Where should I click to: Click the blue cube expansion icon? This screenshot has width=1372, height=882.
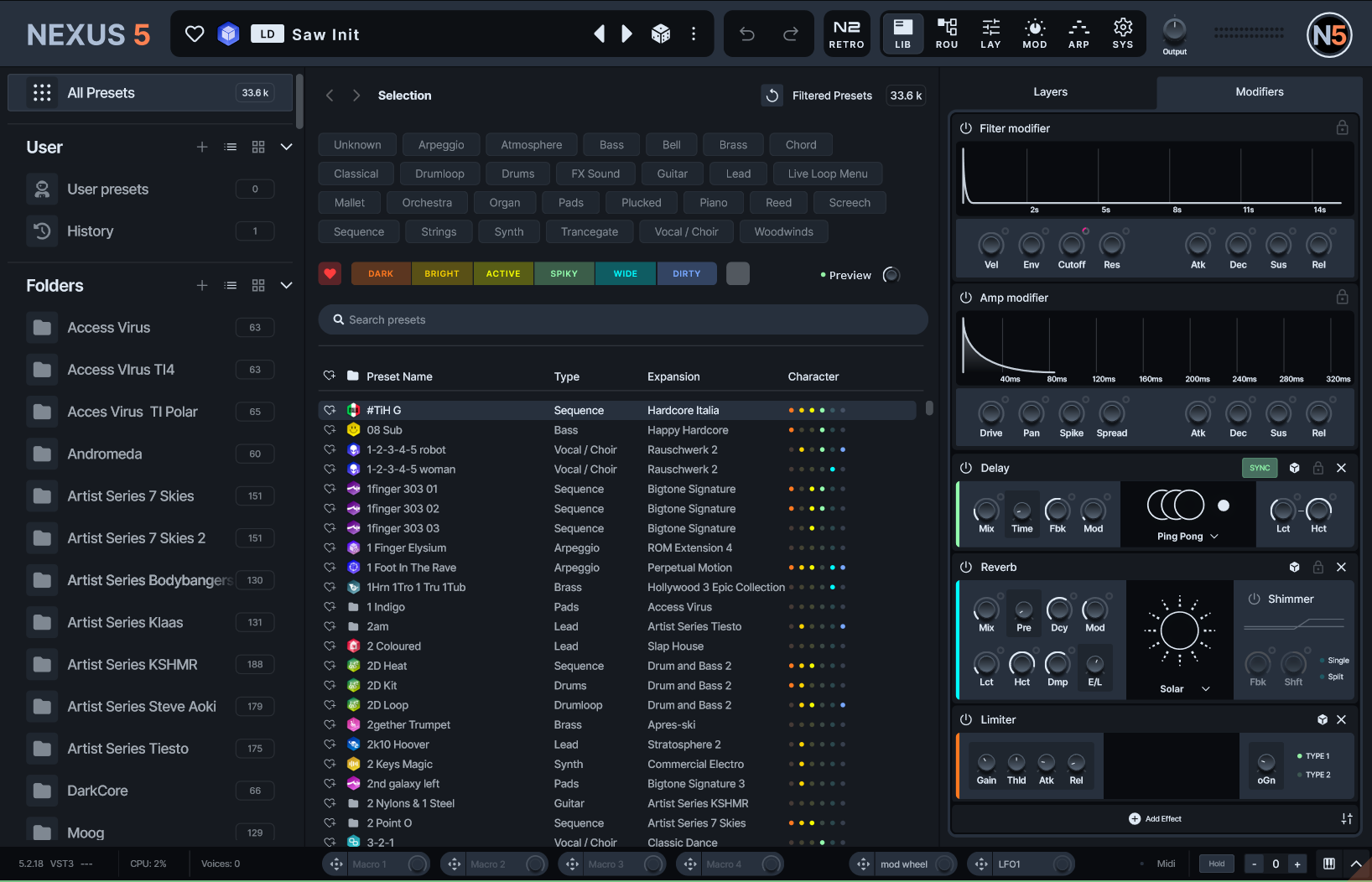point(228,34)
